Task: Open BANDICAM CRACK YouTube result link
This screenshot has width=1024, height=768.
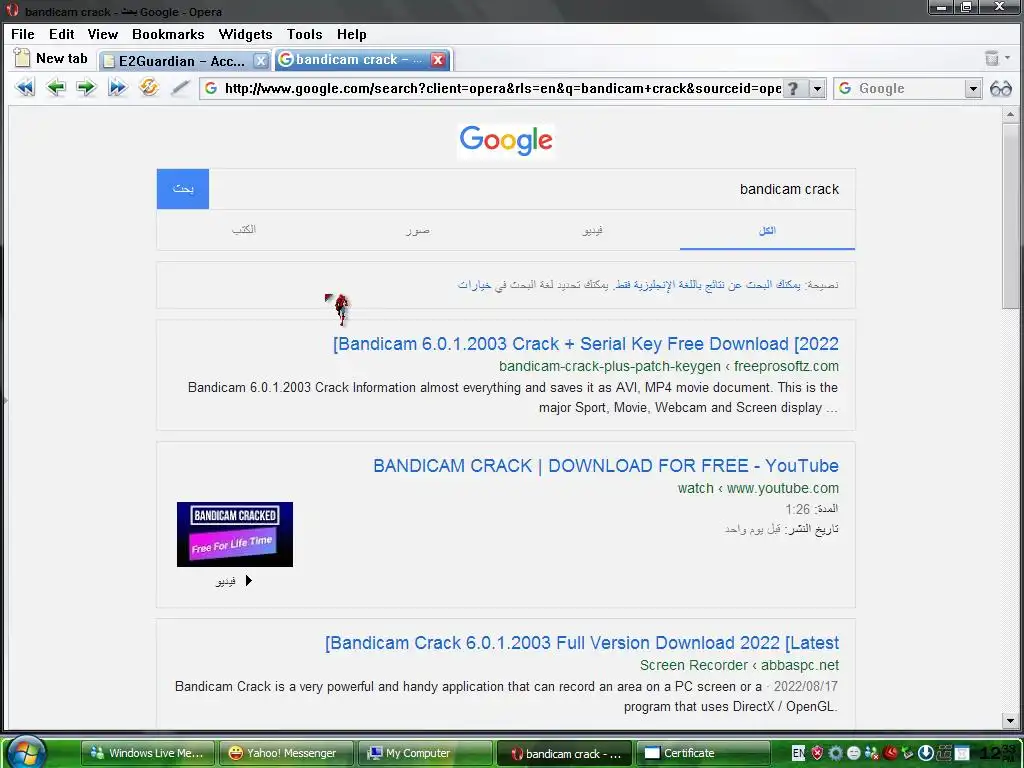Action: tap(606, 466)
